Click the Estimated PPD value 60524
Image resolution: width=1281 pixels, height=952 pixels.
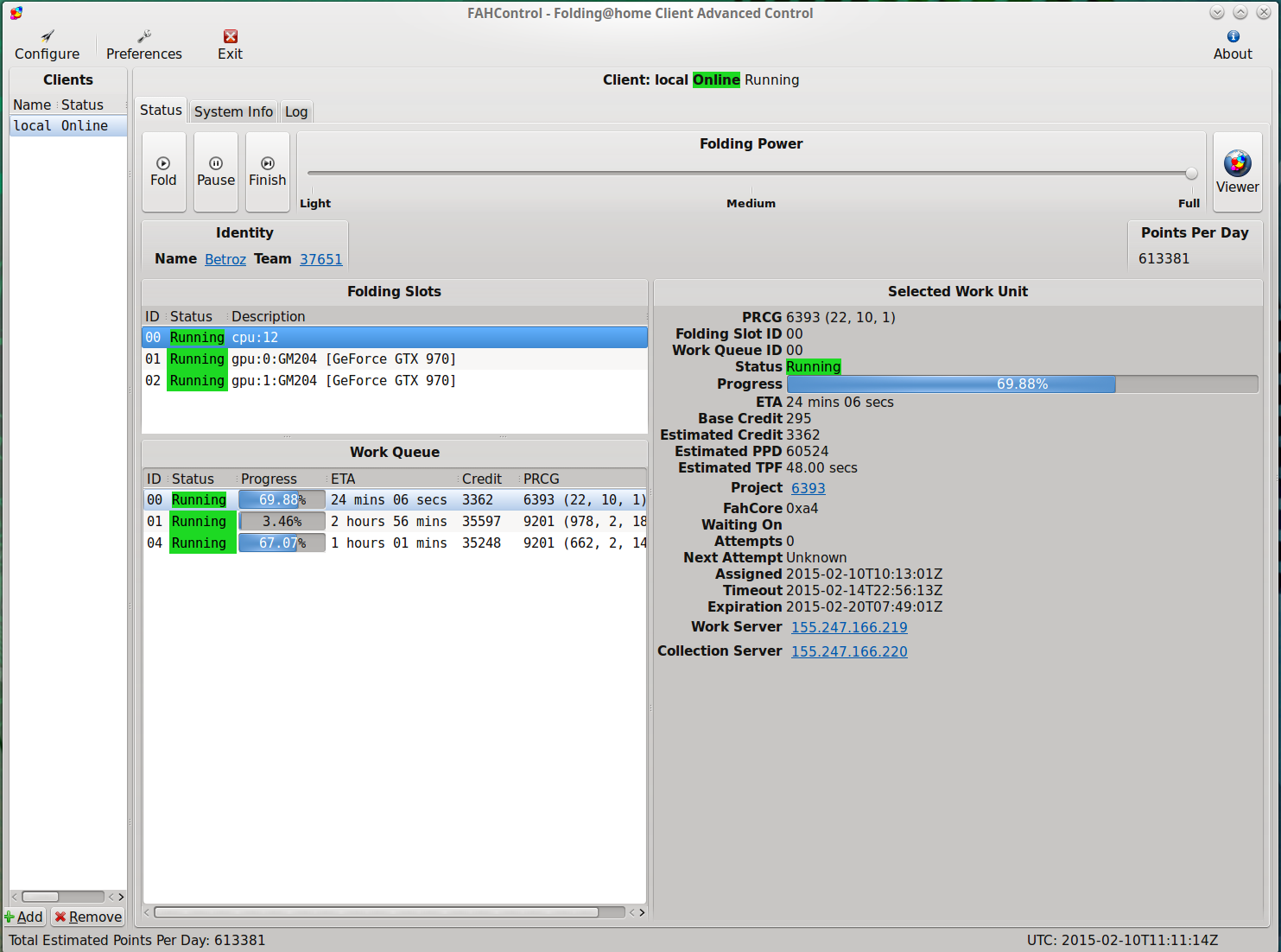807,451
